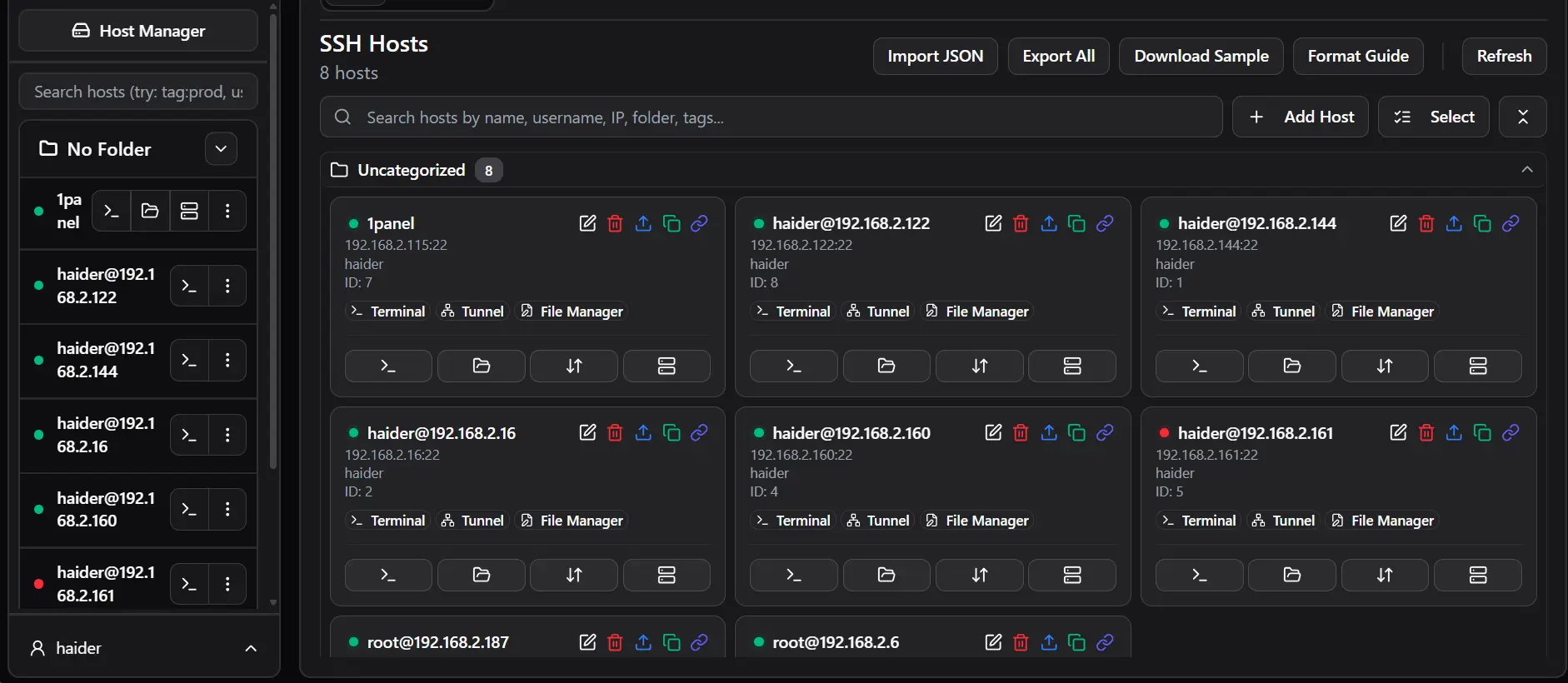Viewport: 1568px width, 683px height.
Task: Enable multi-select with Select button
Action: (1434, 117)
